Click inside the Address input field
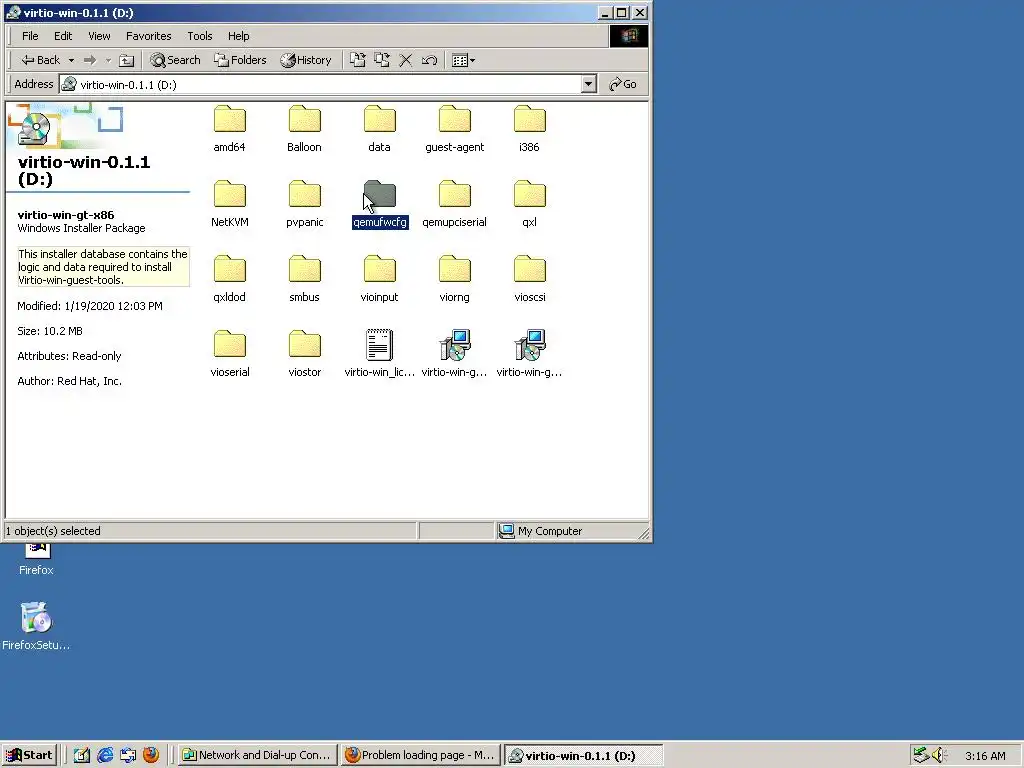This screenshot has height=768, width=1024. coord(320,84)
